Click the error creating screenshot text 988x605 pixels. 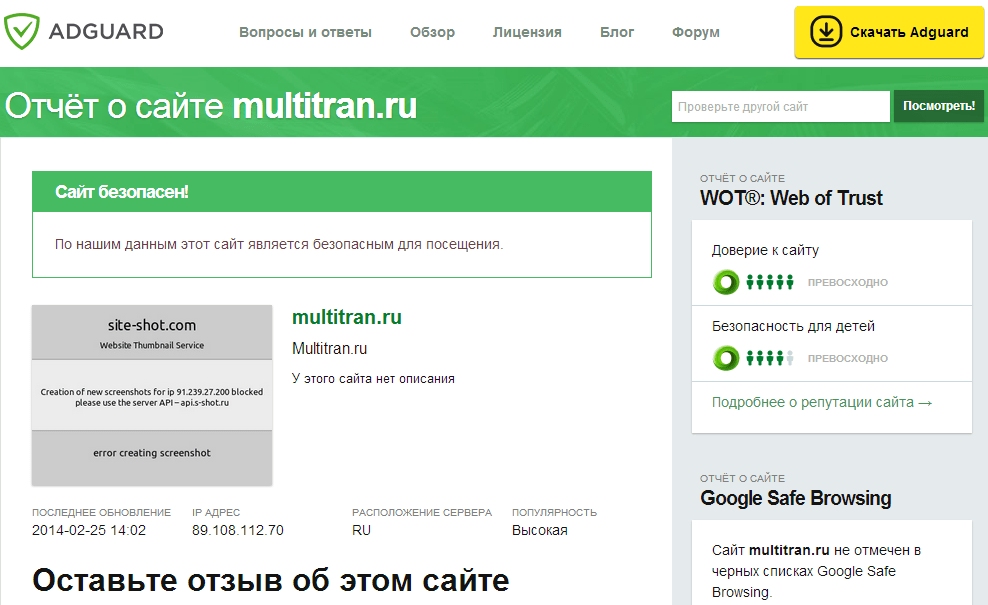[x=152, y=452]
